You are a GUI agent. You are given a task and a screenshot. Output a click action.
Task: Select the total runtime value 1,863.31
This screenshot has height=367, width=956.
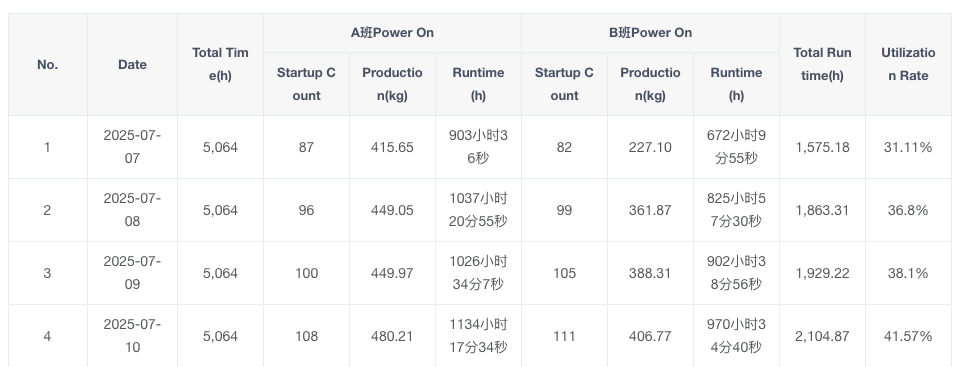(x=822, y=210)
